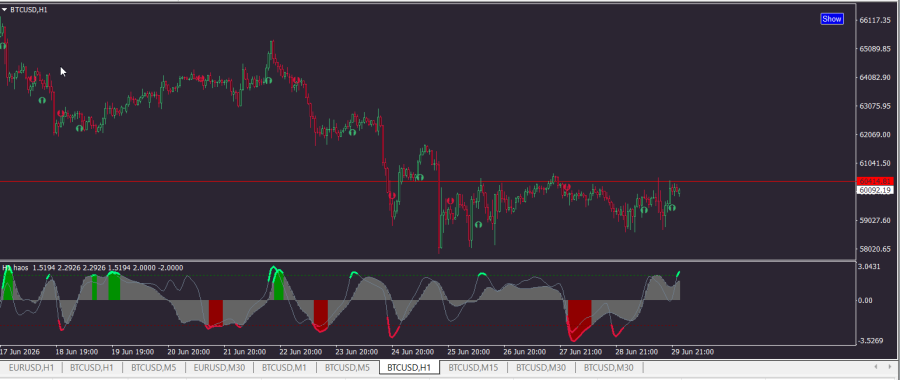Screen dimensions: 900x380
Task: Click the 59027.60 price scale label
Action: 875,220
